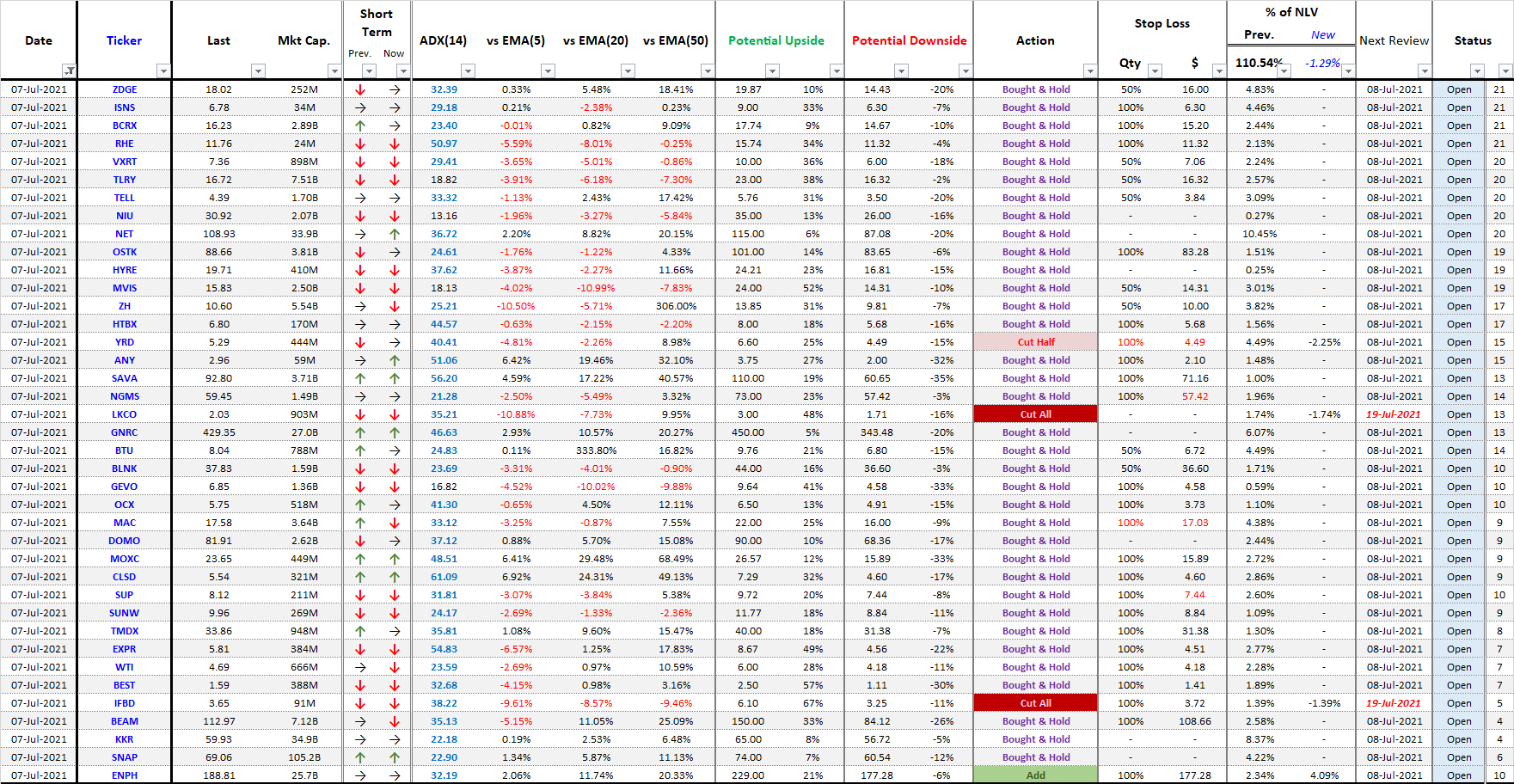Image resolution: width=1514 pixels, height=784 pixels.
Task: Open the ADX(14) filter dropdown
Action: pyautogui.click(x=468, y=70)
